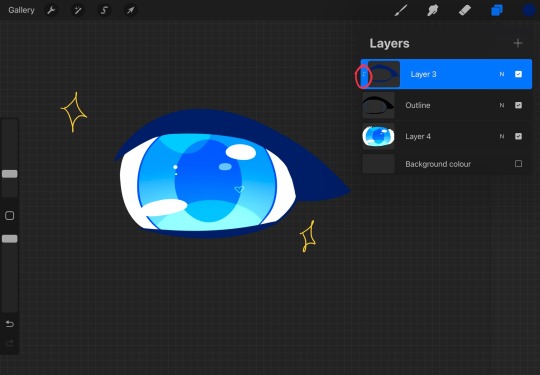Click Layer 3 thumbnail

[x=384, y=74]
